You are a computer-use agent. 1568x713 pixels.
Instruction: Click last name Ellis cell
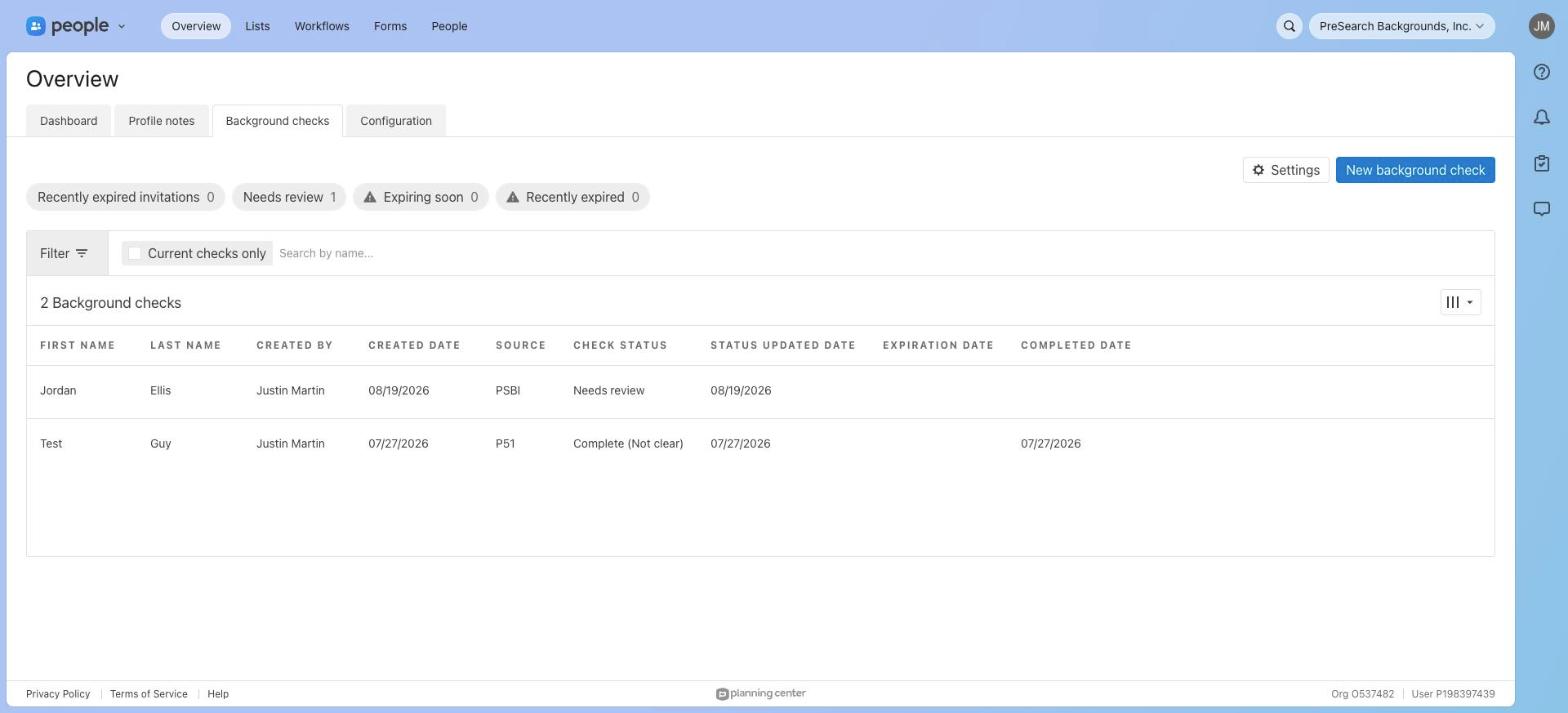pyautogui.click(x=160, y=391)
